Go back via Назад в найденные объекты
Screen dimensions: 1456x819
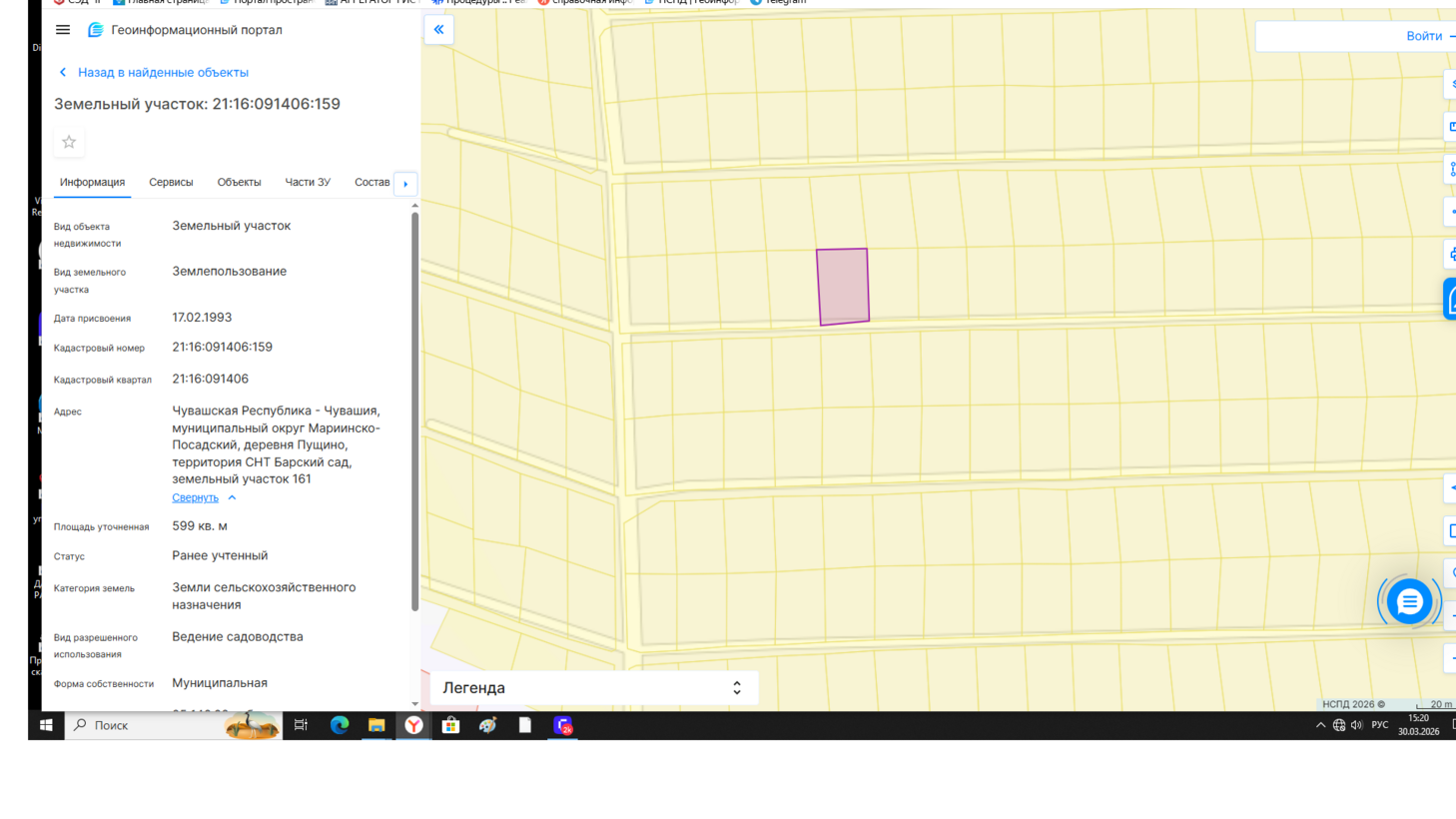tap(162, 73)
